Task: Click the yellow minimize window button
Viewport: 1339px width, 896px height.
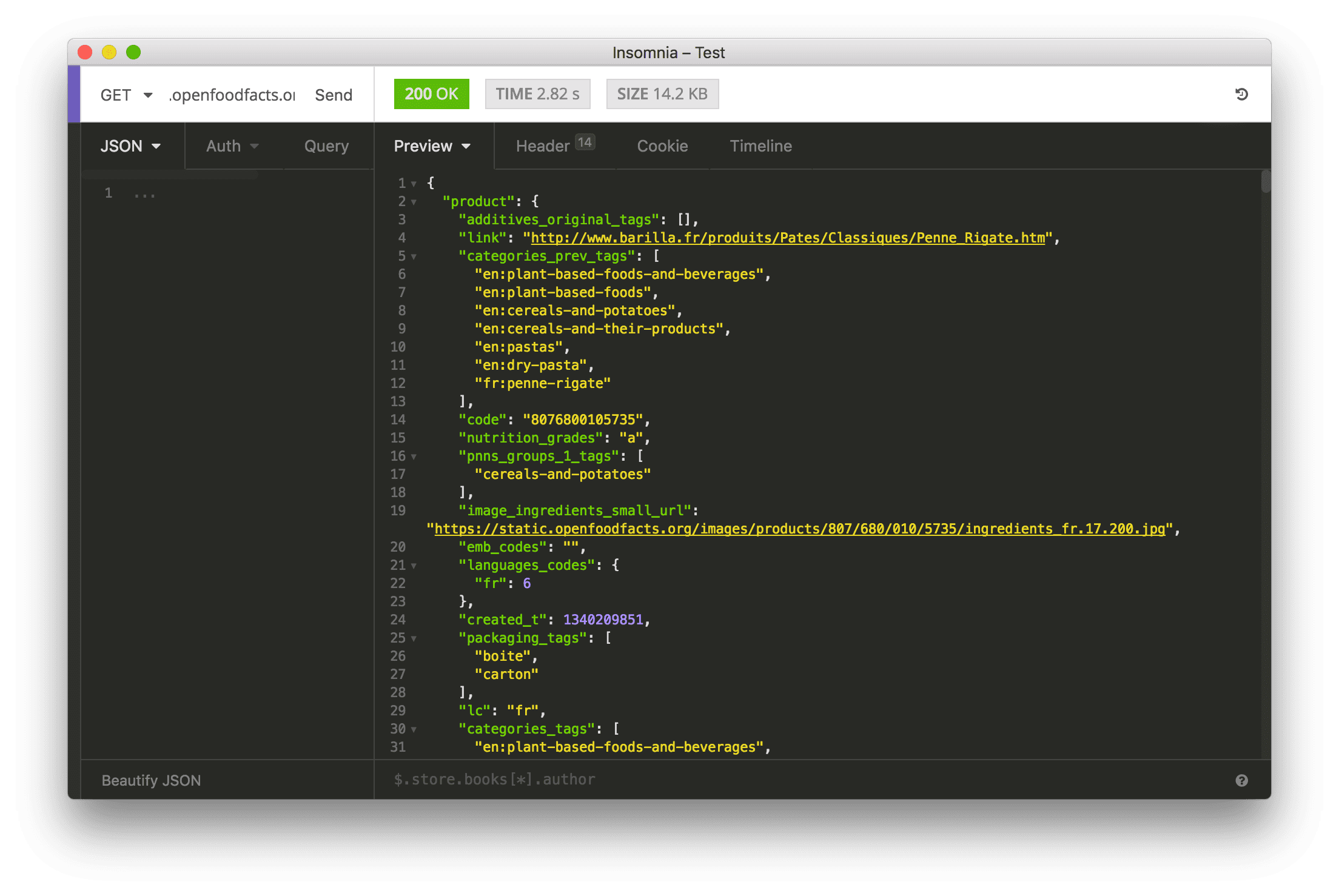Action: click(109, 53)
